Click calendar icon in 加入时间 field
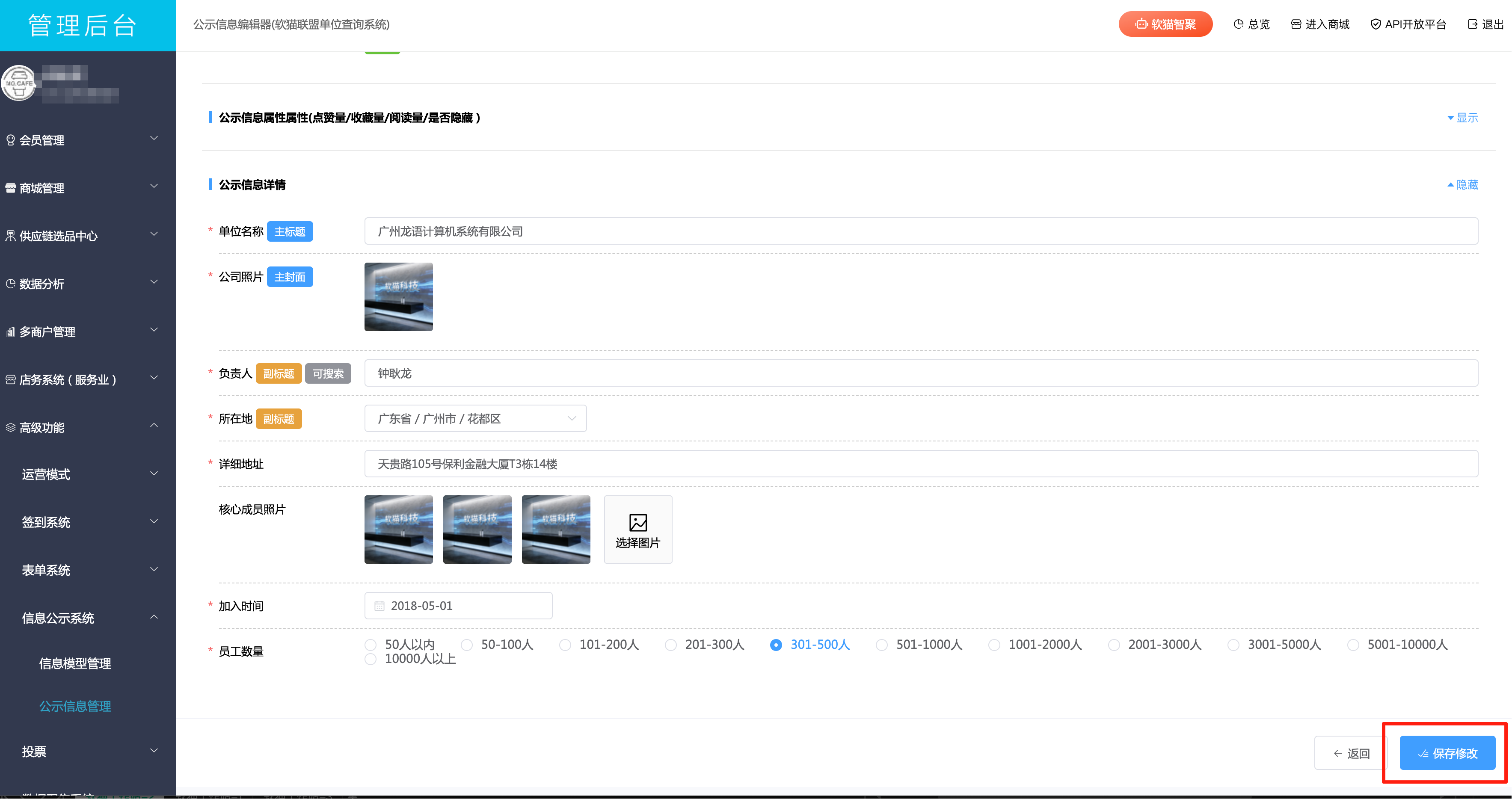1512x799 pixels. pyautogui.click(x=379, y=605)
